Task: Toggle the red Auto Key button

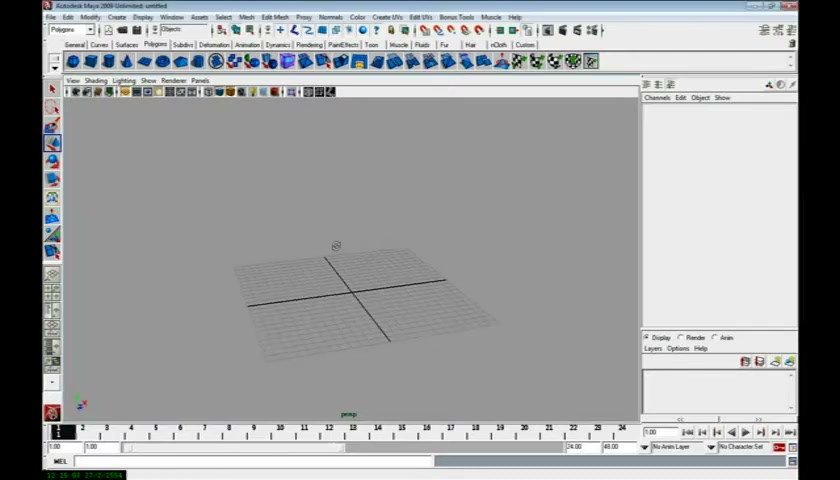Action: (779, 447)
